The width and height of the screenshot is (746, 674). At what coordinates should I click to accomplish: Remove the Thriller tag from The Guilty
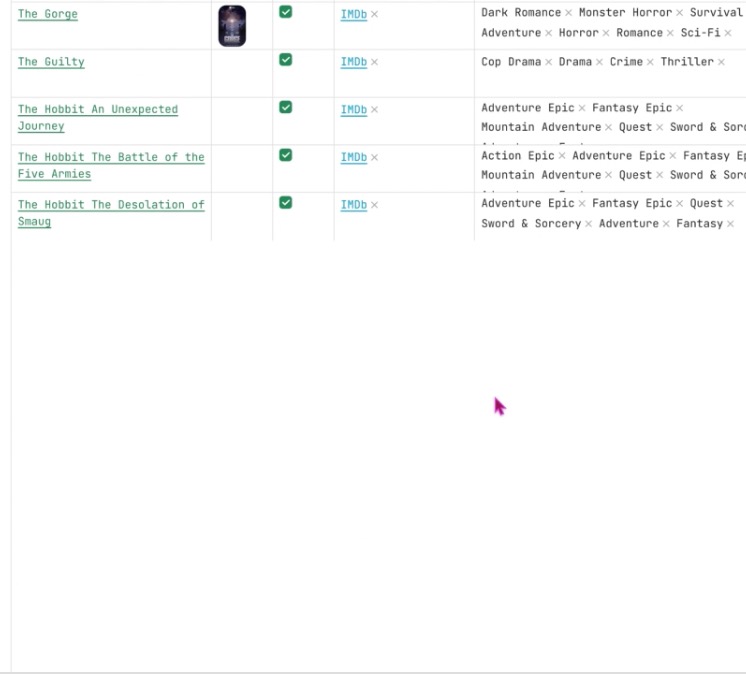pyautogui.click(x=721, y=62)
